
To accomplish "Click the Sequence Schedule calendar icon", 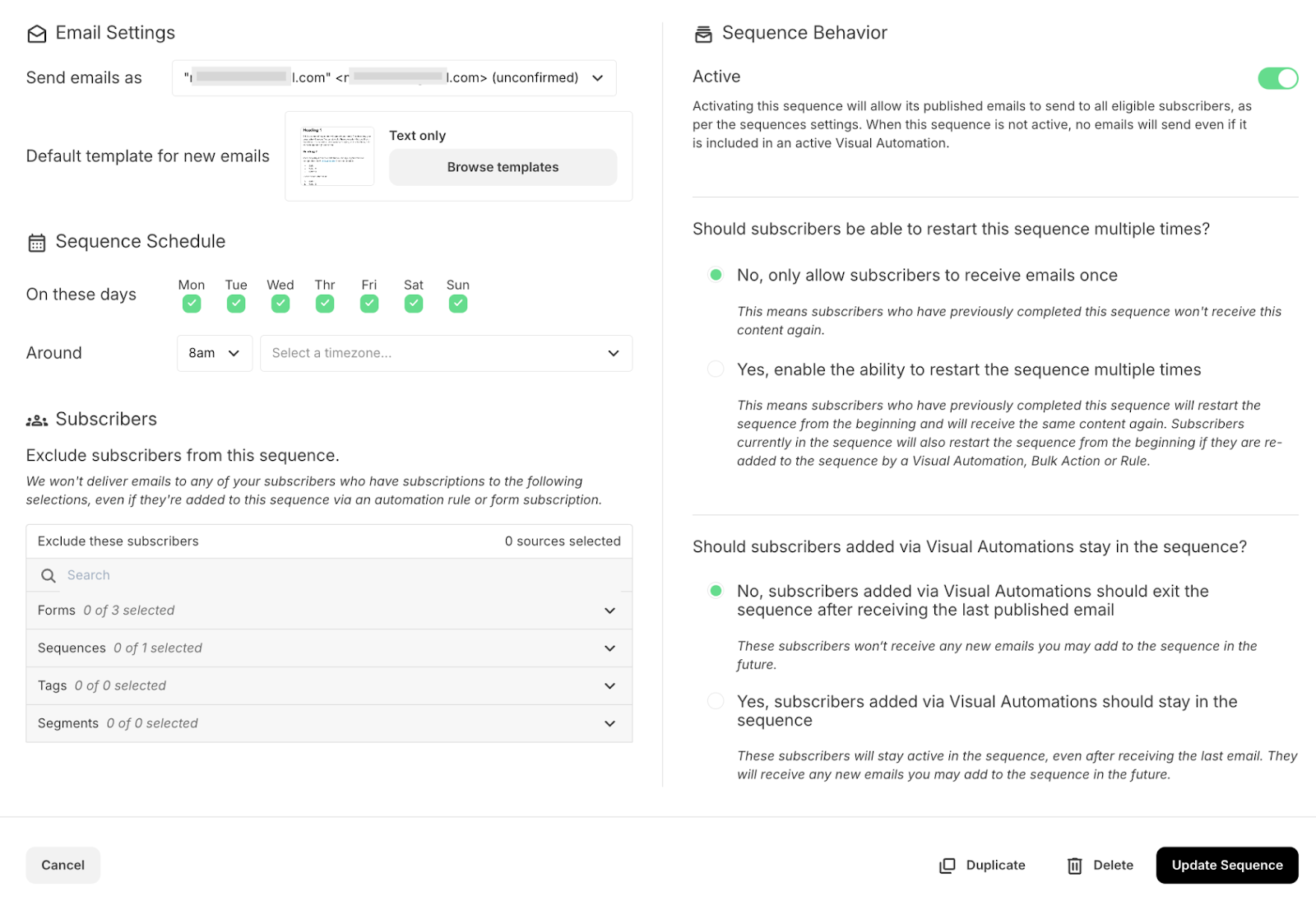I will pyautogui.click(x=37, y=243).
